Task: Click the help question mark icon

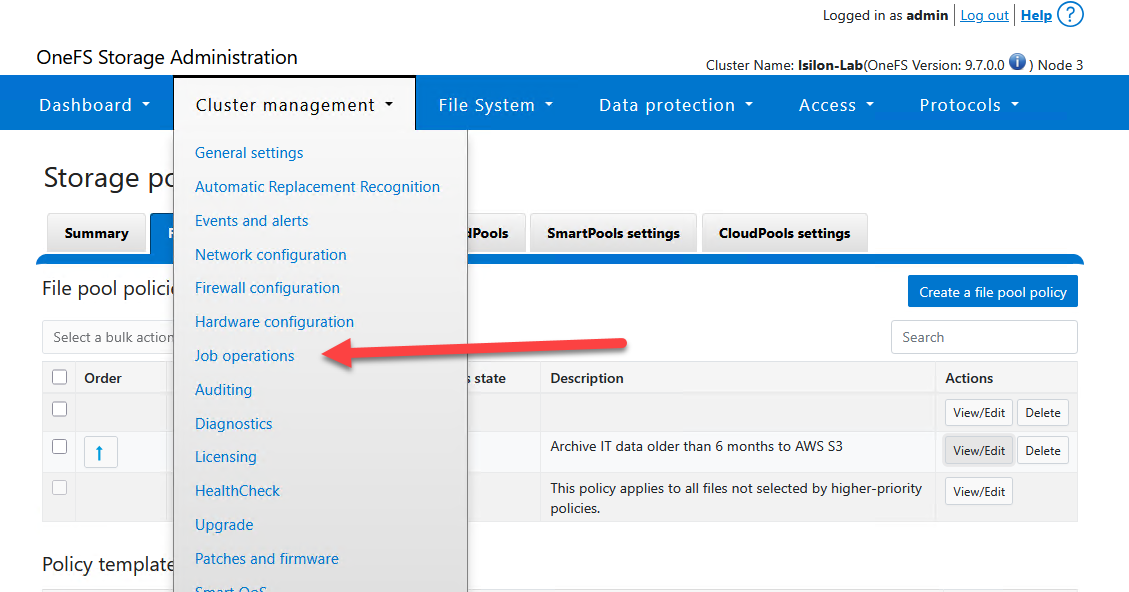Action: [x=1070, y=15]
